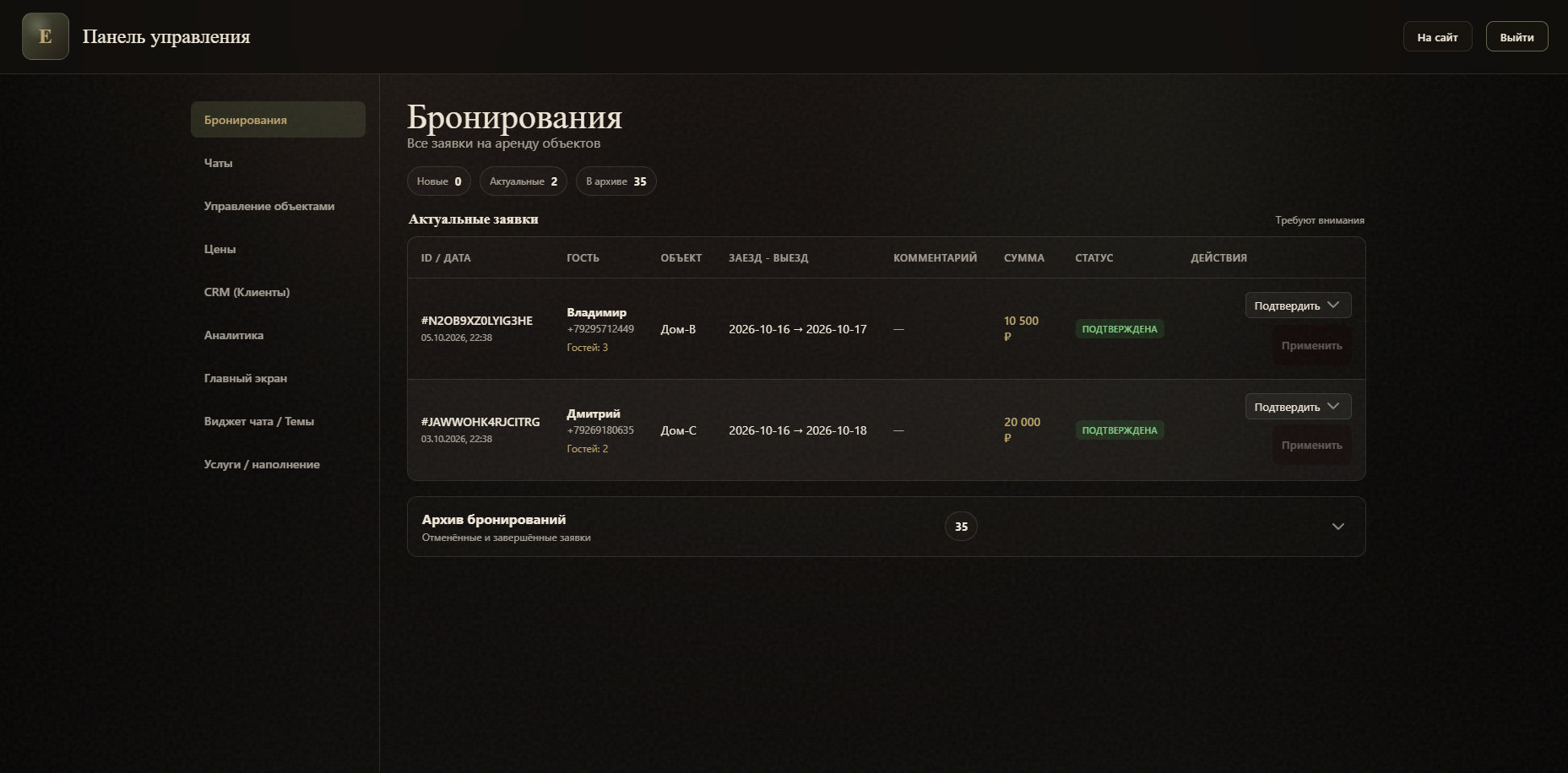Click phone number +79295712449

point(600,329)
